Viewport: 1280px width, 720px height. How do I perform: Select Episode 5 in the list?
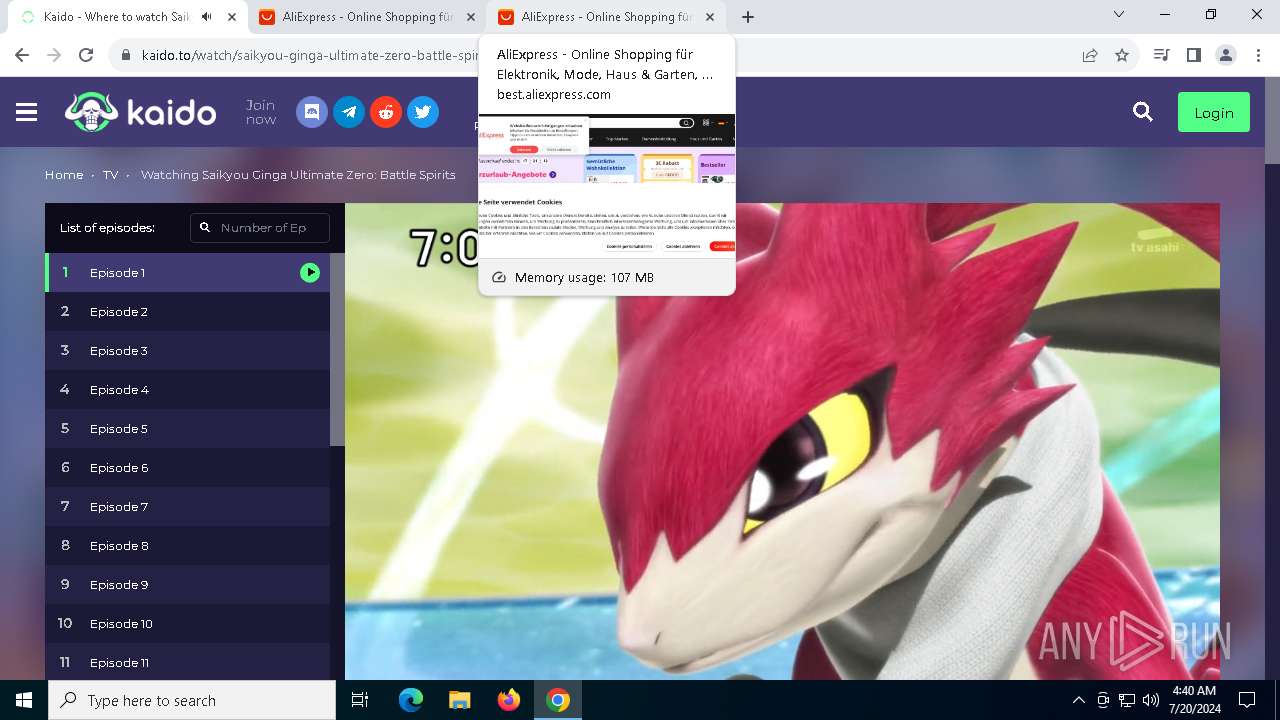[187, 429]
